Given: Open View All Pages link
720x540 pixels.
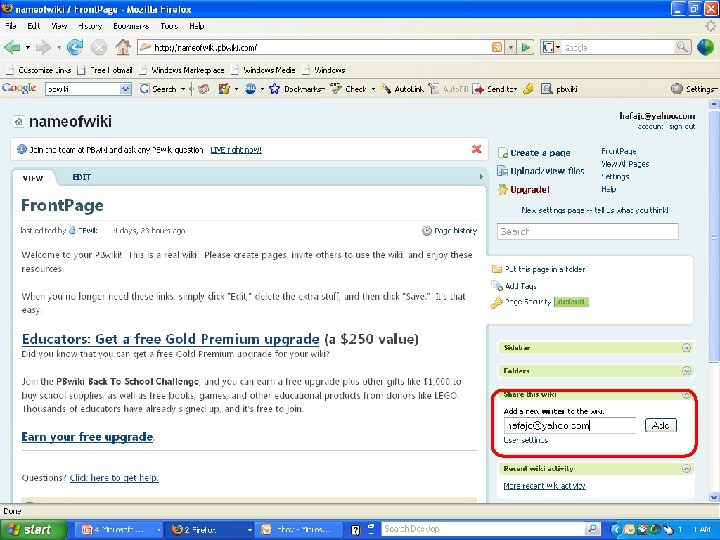Looking at the screenshot, I should pos(625,163).
